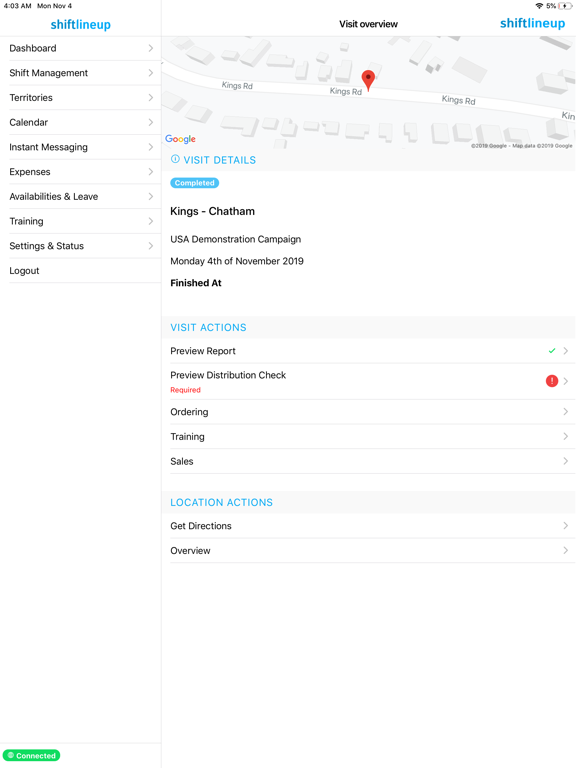The image size is (576, 768).
Task: Expand the Availabilities & Leave chevron
Action: pyautogui.click(x=151, y=196)
